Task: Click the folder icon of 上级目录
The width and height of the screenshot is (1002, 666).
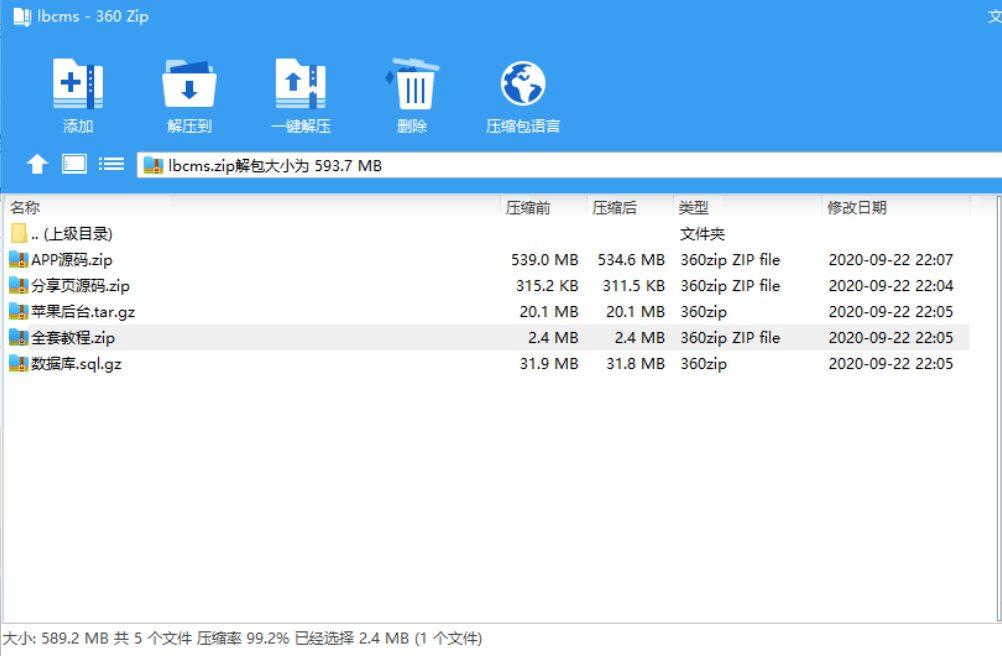Action: click(19, 233)
